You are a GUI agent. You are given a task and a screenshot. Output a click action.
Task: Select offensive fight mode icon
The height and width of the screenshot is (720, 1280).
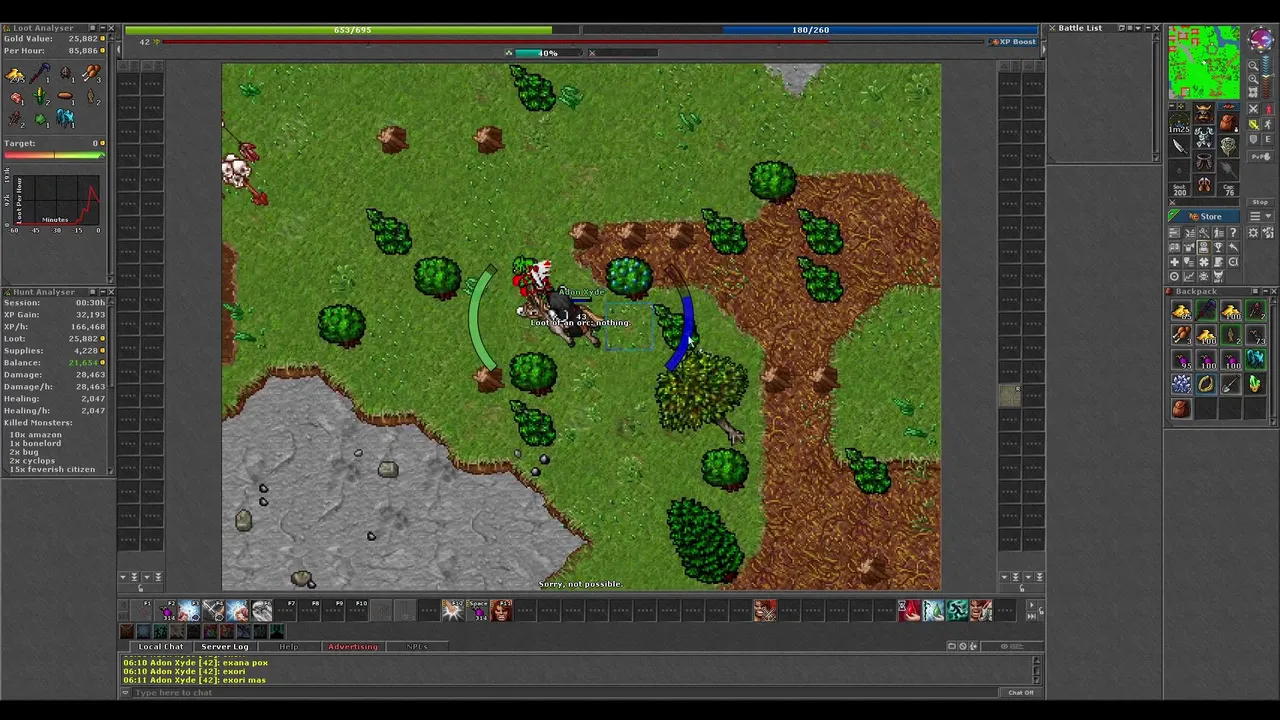coord(1253,109)
